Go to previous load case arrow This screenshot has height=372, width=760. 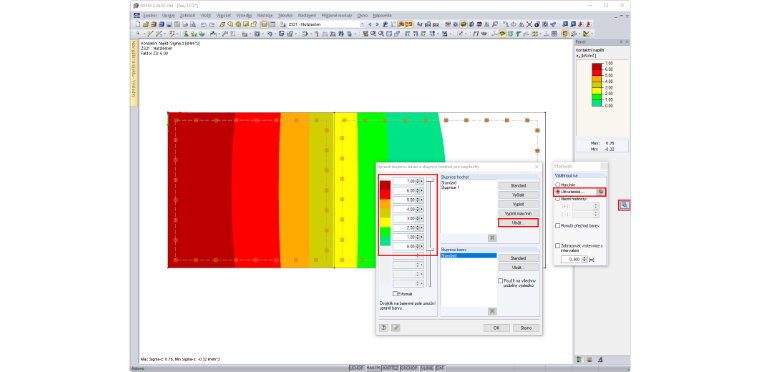(370, 24)
